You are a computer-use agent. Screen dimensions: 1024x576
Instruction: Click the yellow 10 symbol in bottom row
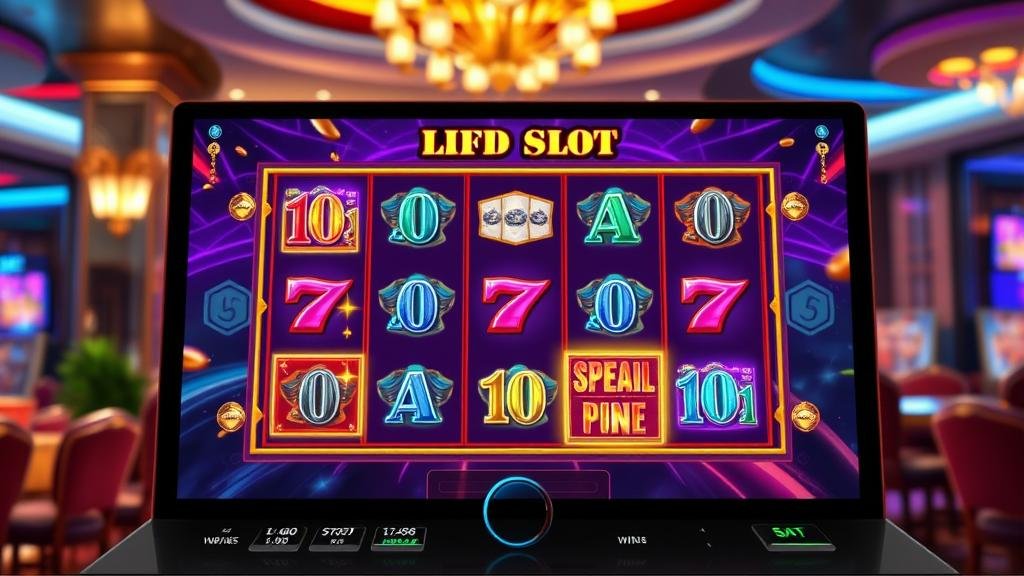[x=515, y=396]
